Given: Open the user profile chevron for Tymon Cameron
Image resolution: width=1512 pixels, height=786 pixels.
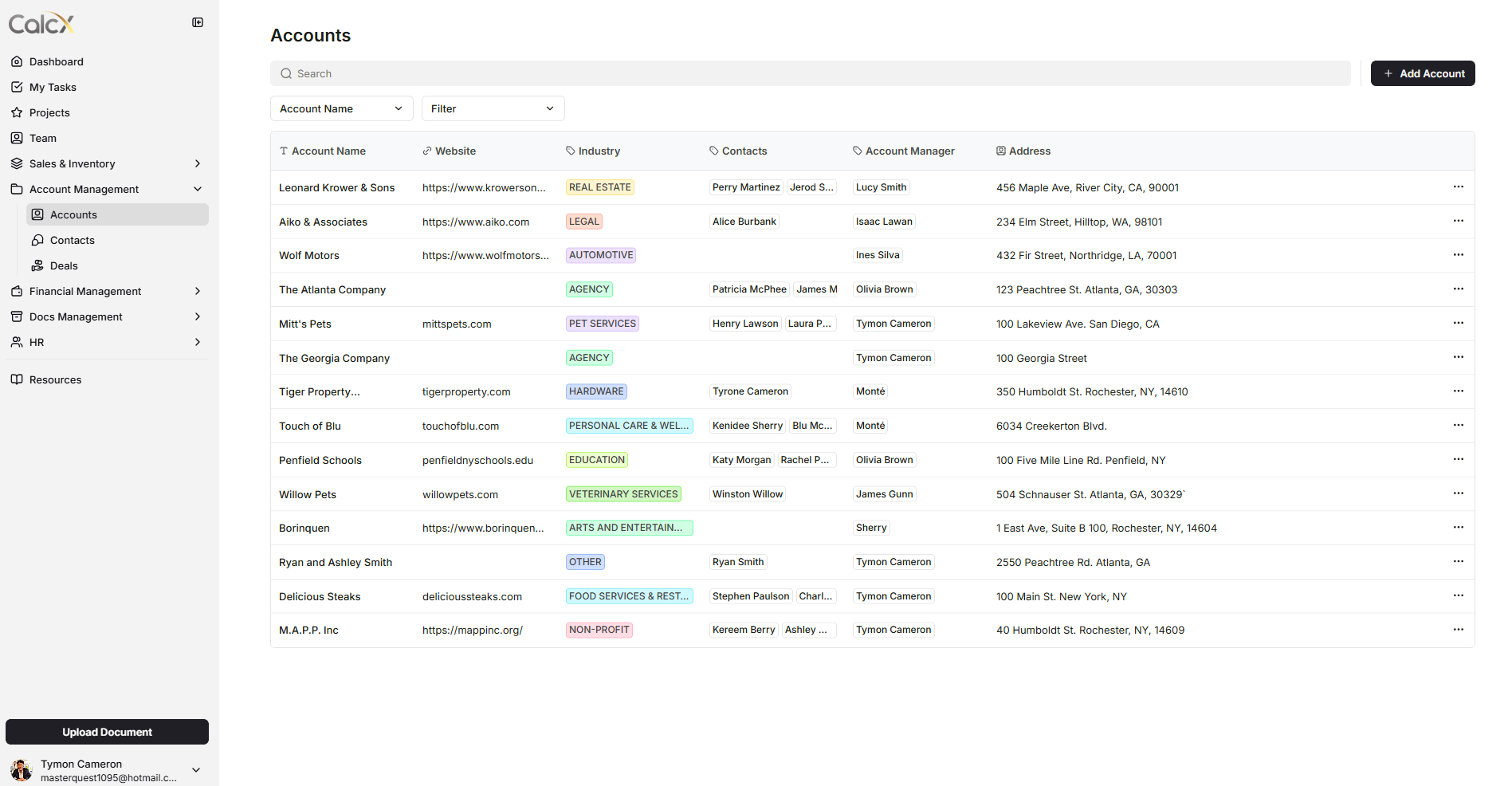Looking at the screenshot, I should click(x=195, y=770).
